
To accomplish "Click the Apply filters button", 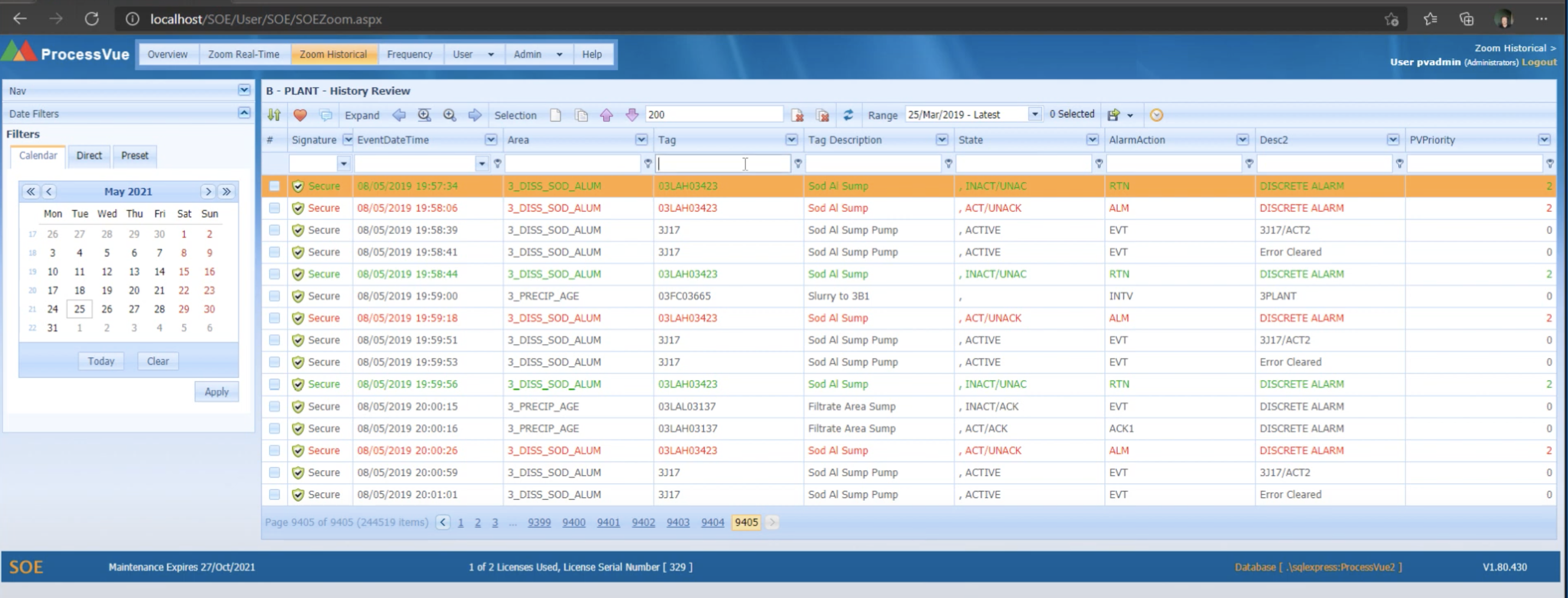I will pos(216,392).
